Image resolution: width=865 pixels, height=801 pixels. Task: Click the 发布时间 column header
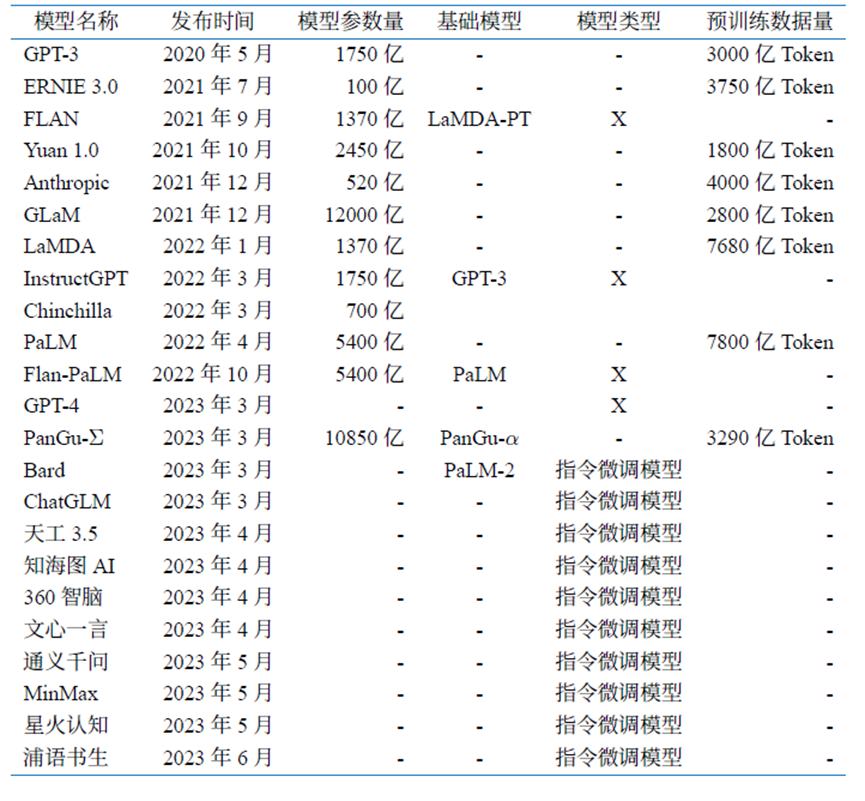click(x=212, y=22)
